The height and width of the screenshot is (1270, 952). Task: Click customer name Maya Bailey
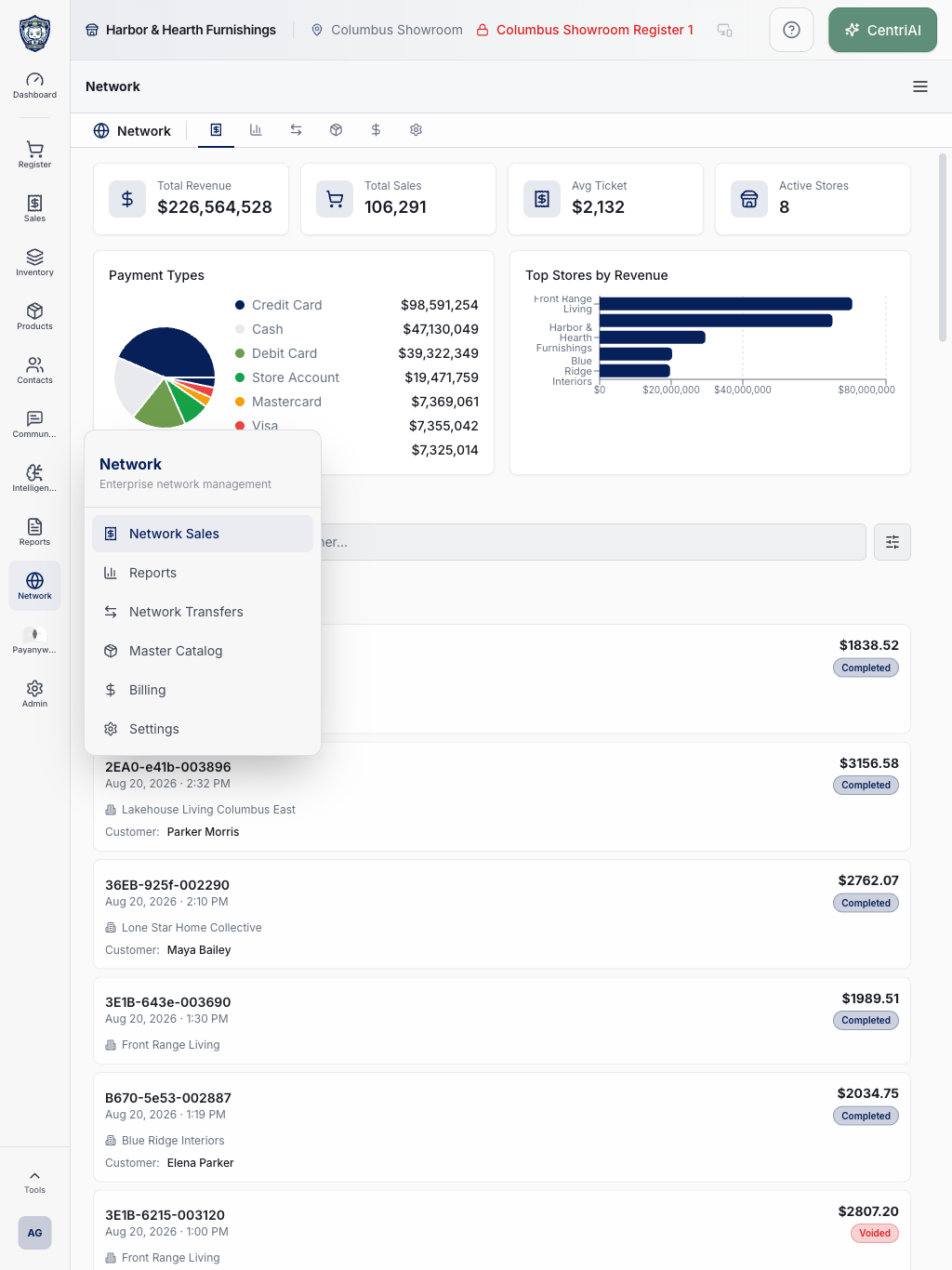199,950
